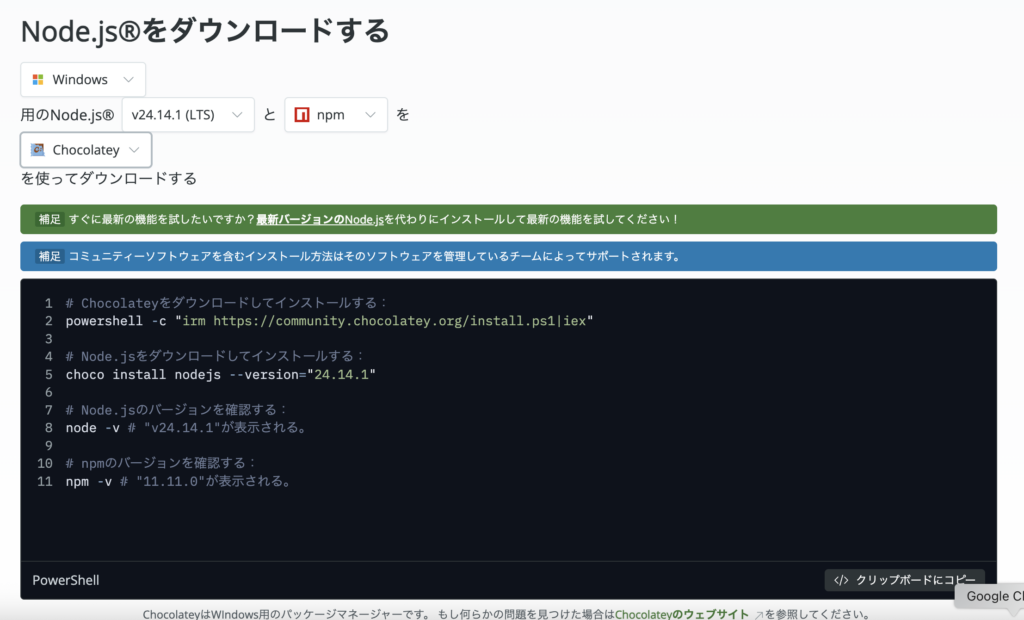This screenshot has height=620, width=1024.
Task: Open the Chocolatey install method dropdown chevron
Action: point(134,150)
